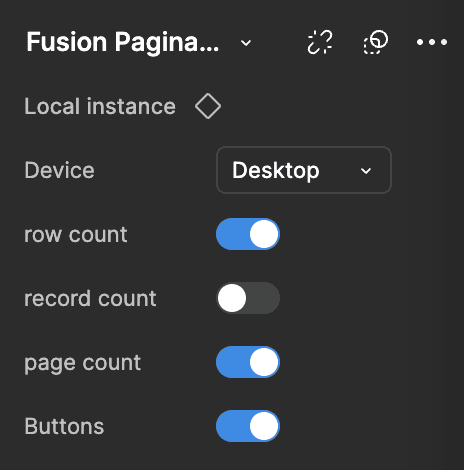Click the small arrow inside the Desktop dropdown
The height and width of the screenshot is (470, 464).
click(x=366, y=171)
